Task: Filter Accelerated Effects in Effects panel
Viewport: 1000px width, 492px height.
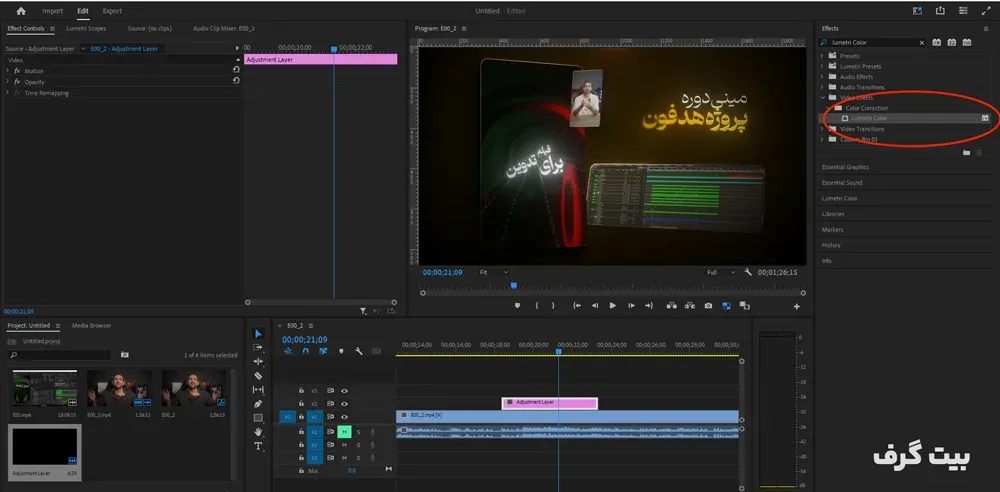Action: [936, 42]
